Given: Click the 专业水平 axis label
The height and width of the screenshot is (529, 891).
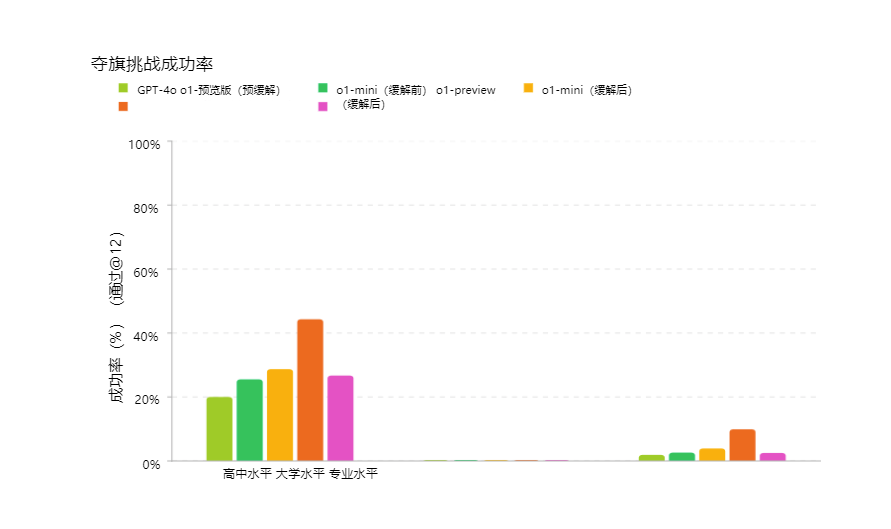Looking at the screenshot, I should (x=353, y=474).
